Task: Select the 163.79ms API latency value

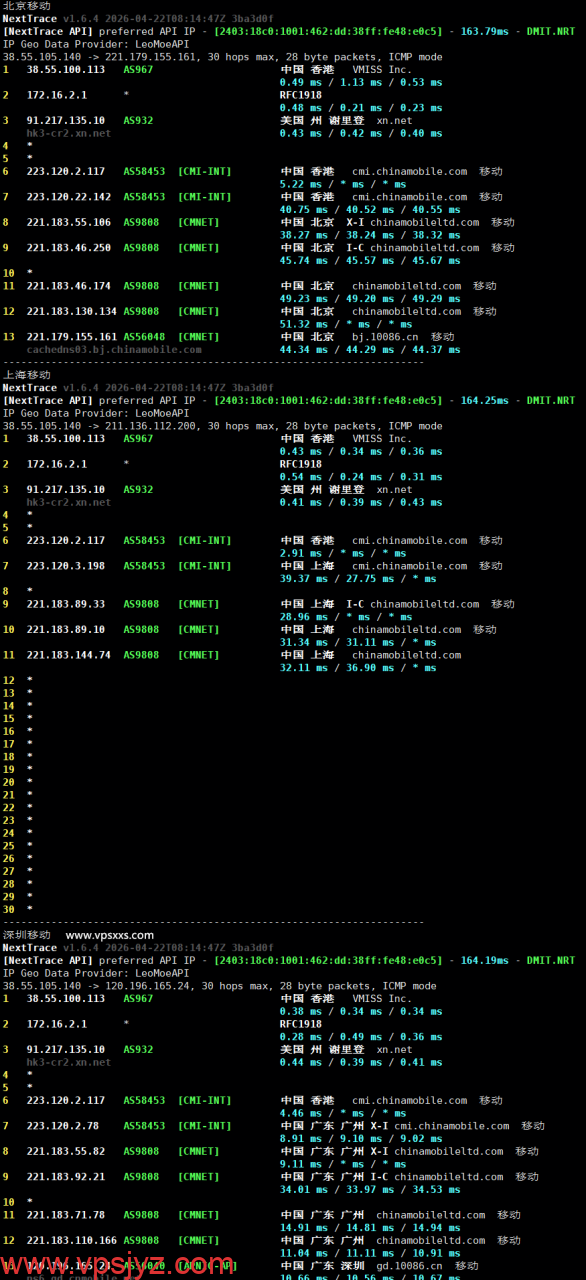Action: point(484,32)
